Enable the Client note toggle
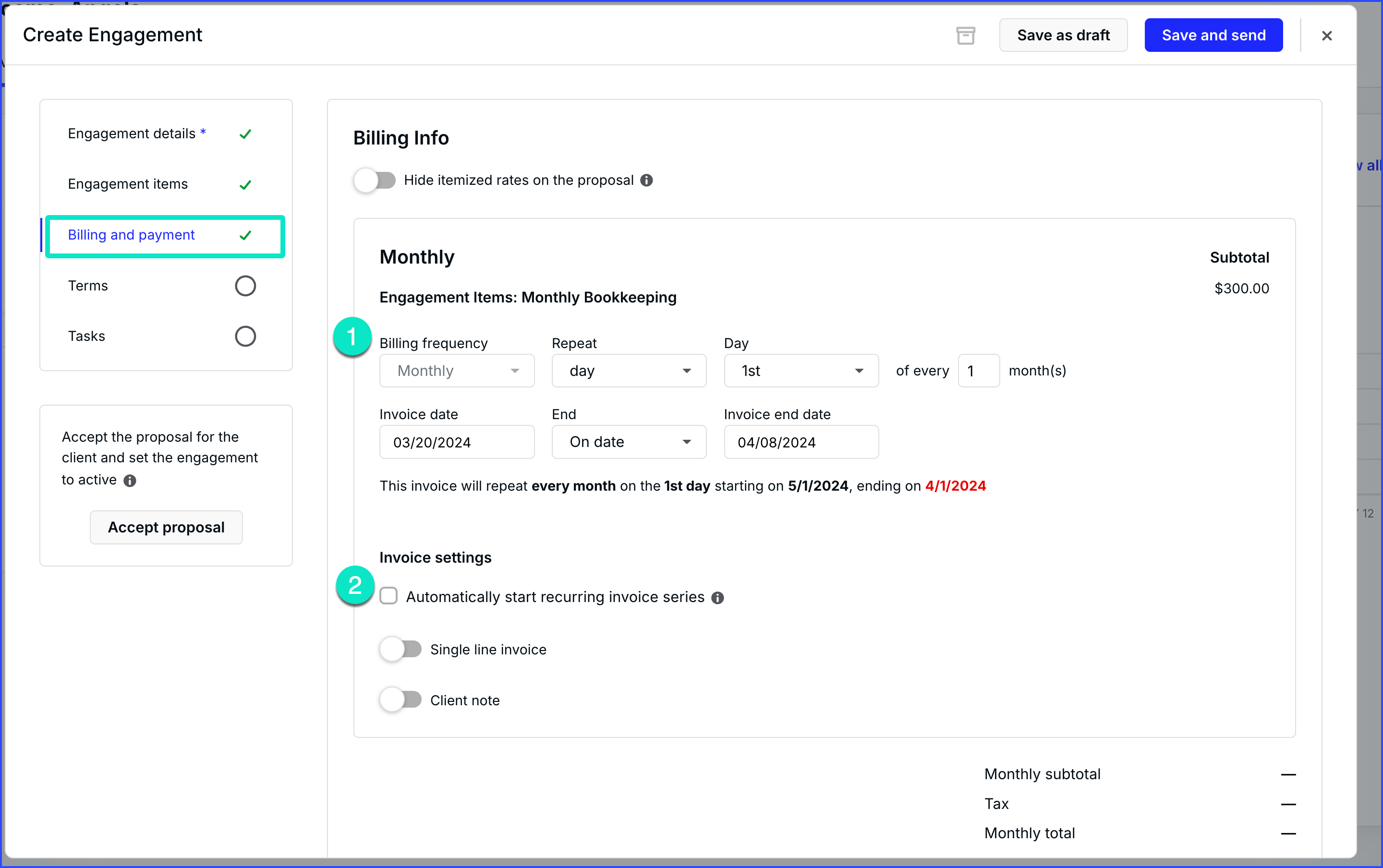 point(400,699)
